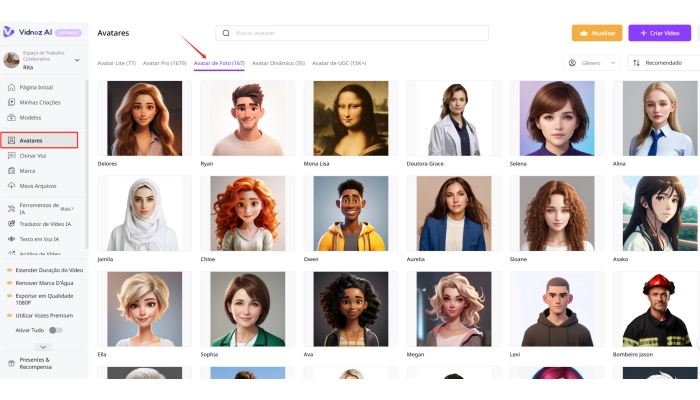
Task: Expand the premium features chevron down
Action: coord(43,347)
